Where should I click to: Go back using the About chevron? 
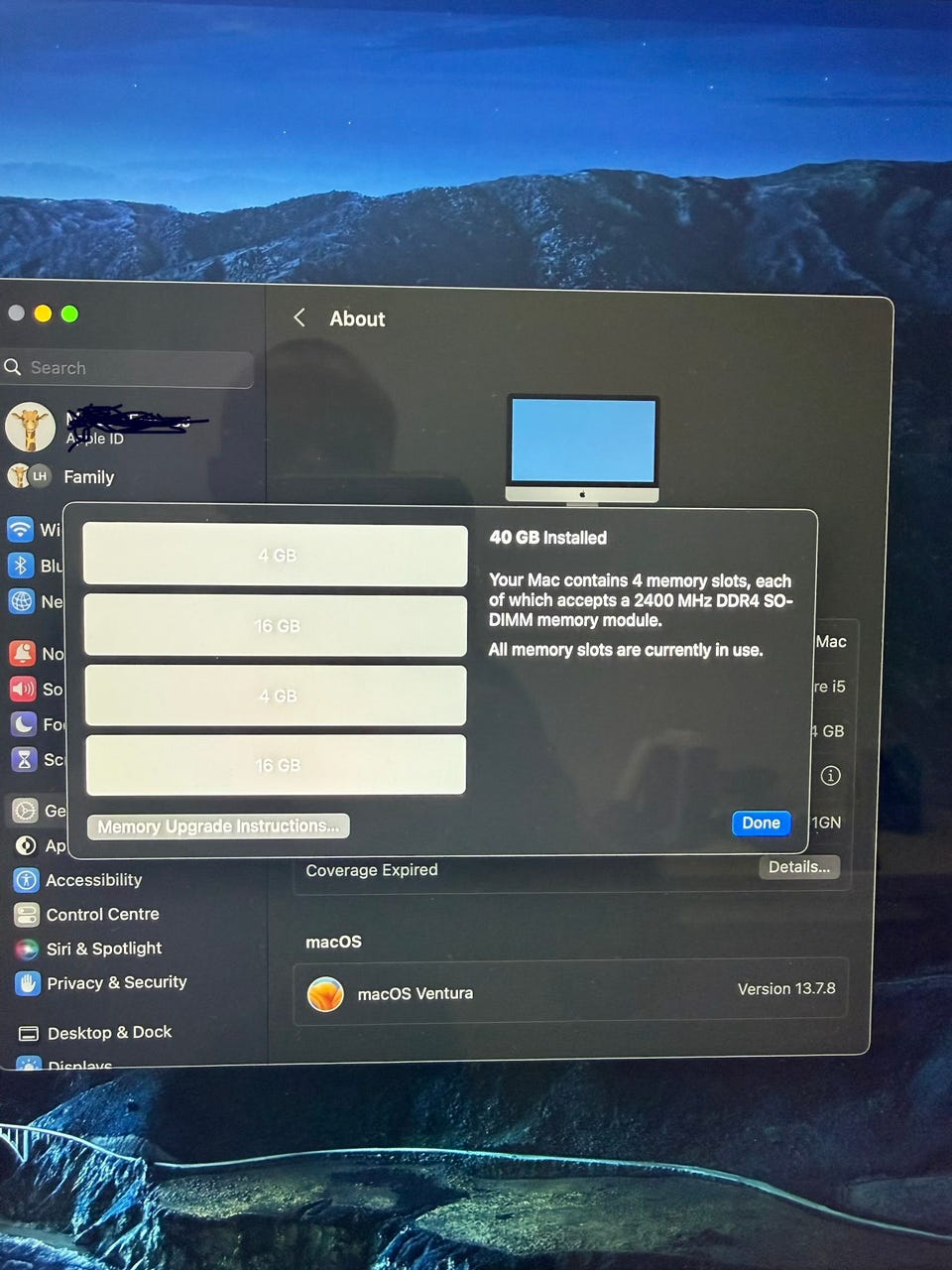(299, 317)
